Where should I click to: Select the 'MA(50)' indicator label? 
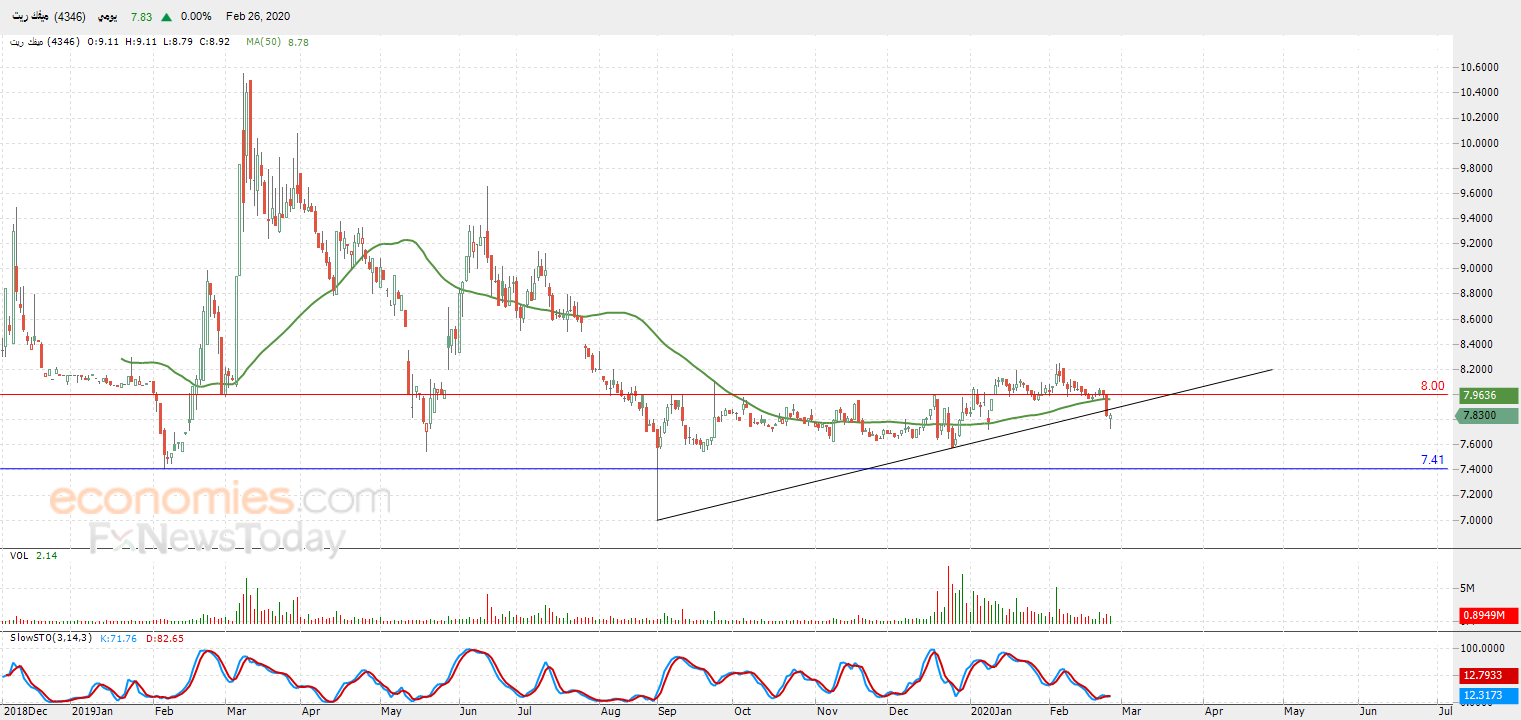point(264,42)
